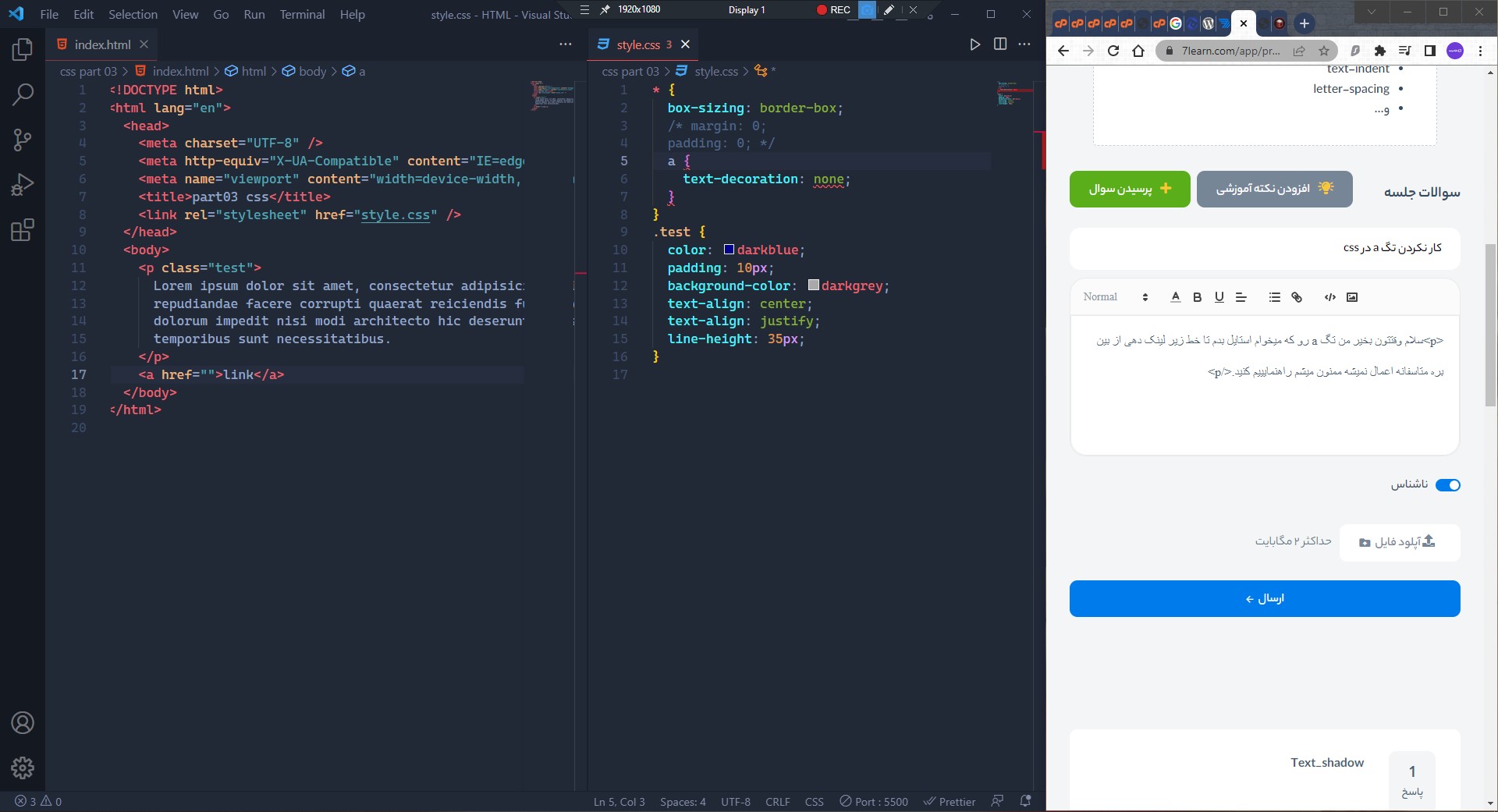Click errors and warnings count in status bar
The width and height of the screenshot is (1498, 812).
click(38, 801)
